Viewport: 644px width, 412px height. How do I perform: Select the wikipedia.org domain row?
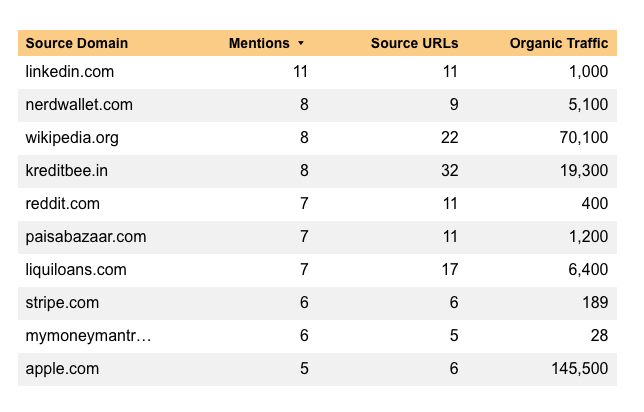(72, 137)
